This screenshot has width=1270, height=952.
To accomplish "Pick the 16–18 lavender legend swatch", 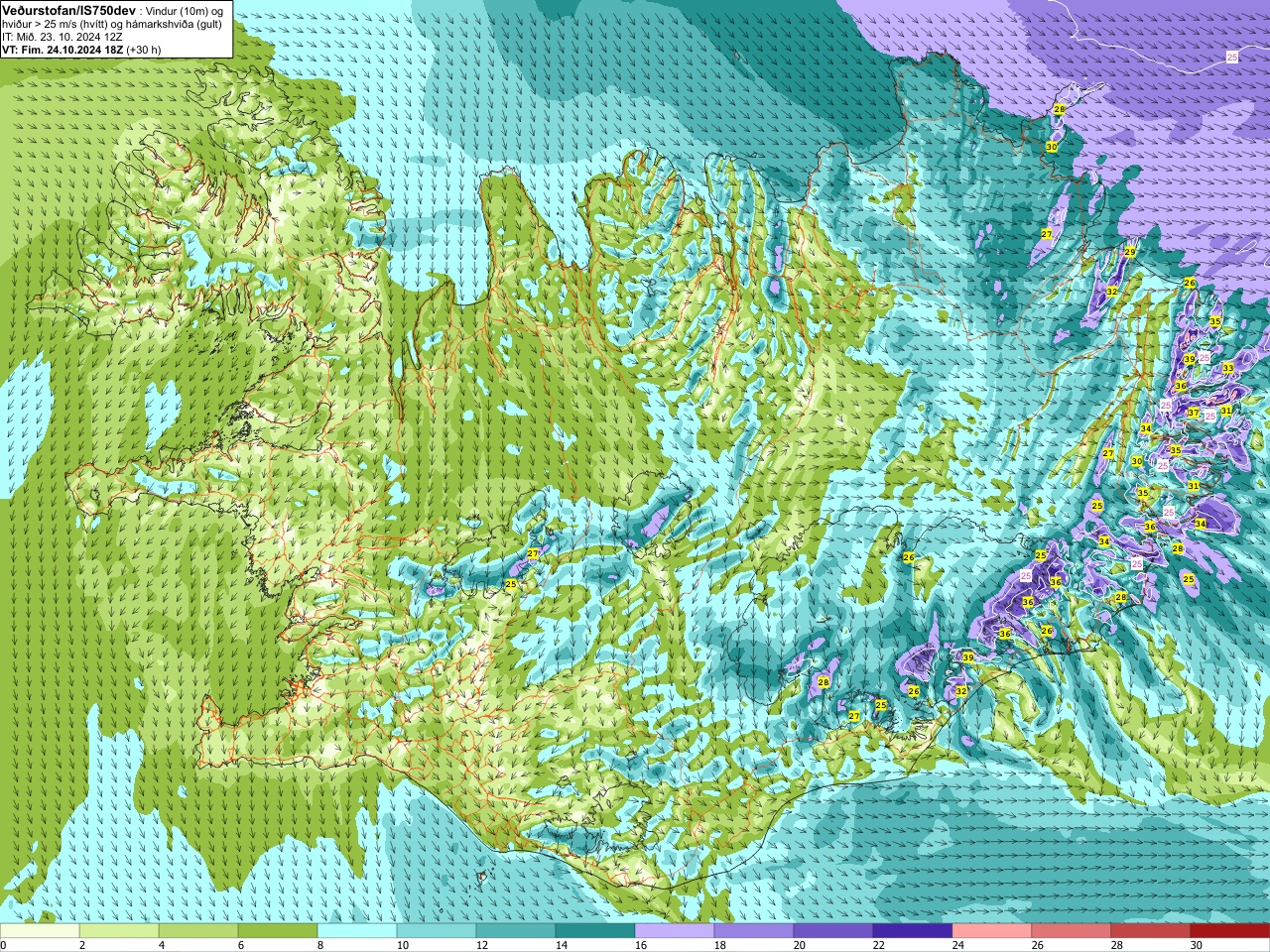I will [675, 931].
